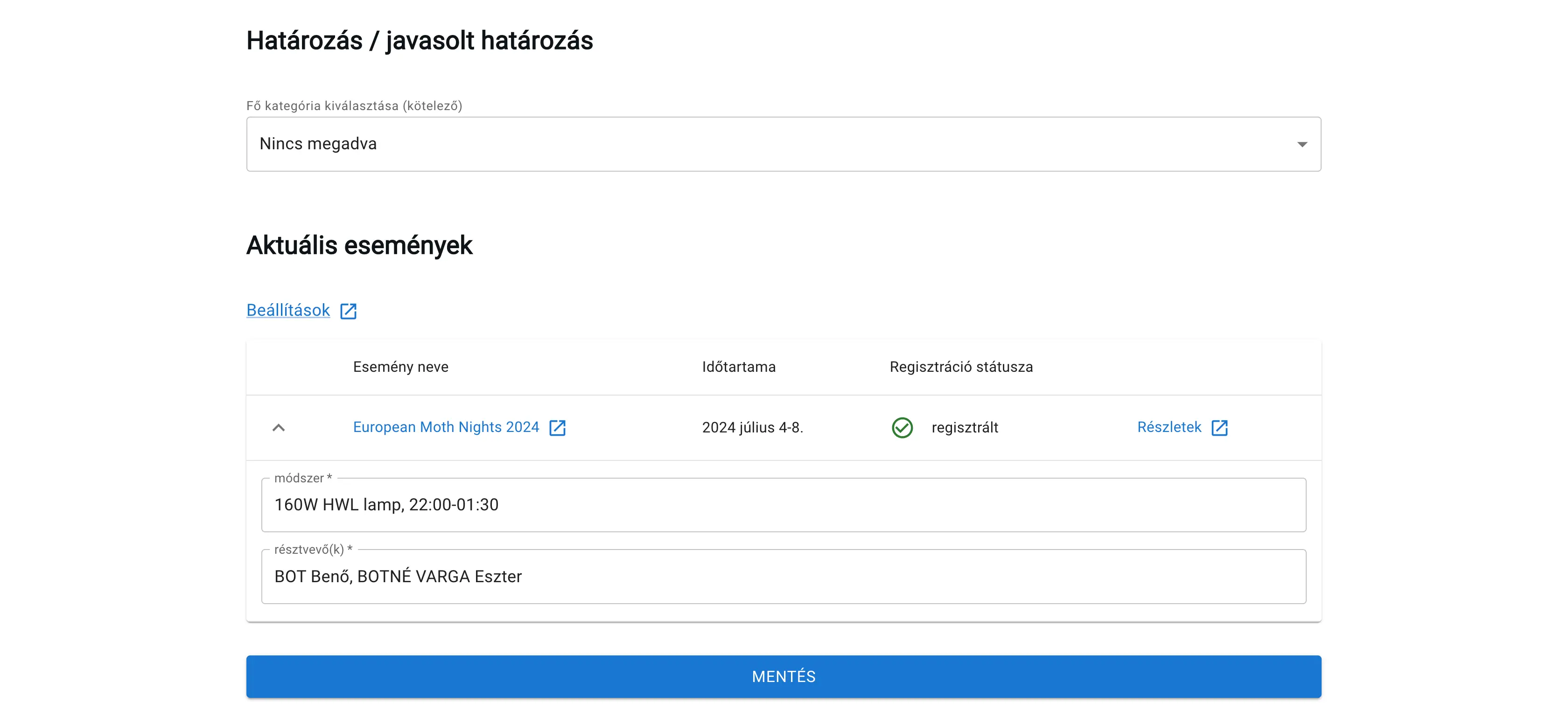Click the green registered status check icon
Image resolution: width=1568 pixels, height=724 pixels.
902,427
